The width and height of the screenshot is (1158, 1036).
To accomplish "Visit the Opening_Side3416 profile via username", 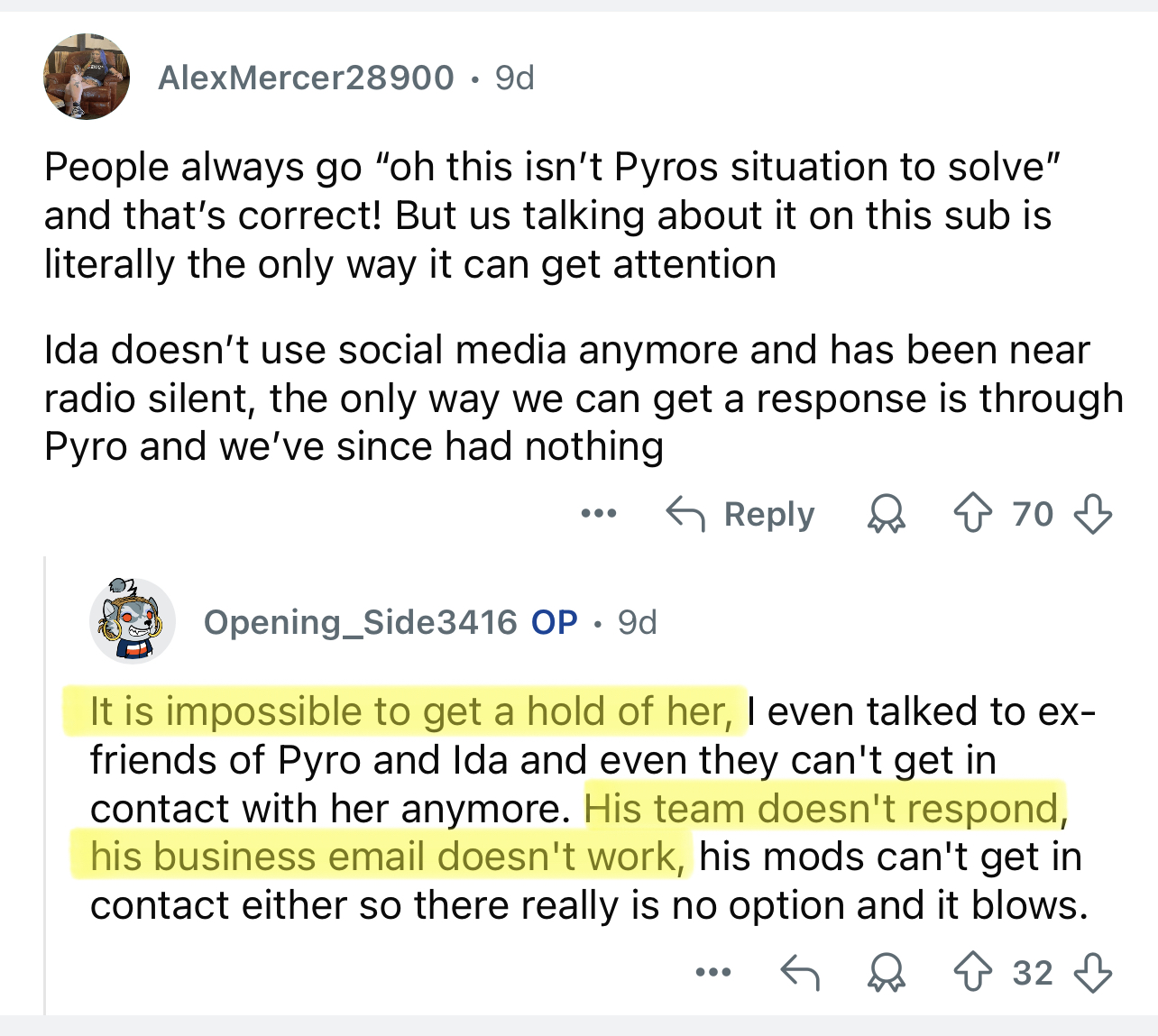I will [360, 623].
